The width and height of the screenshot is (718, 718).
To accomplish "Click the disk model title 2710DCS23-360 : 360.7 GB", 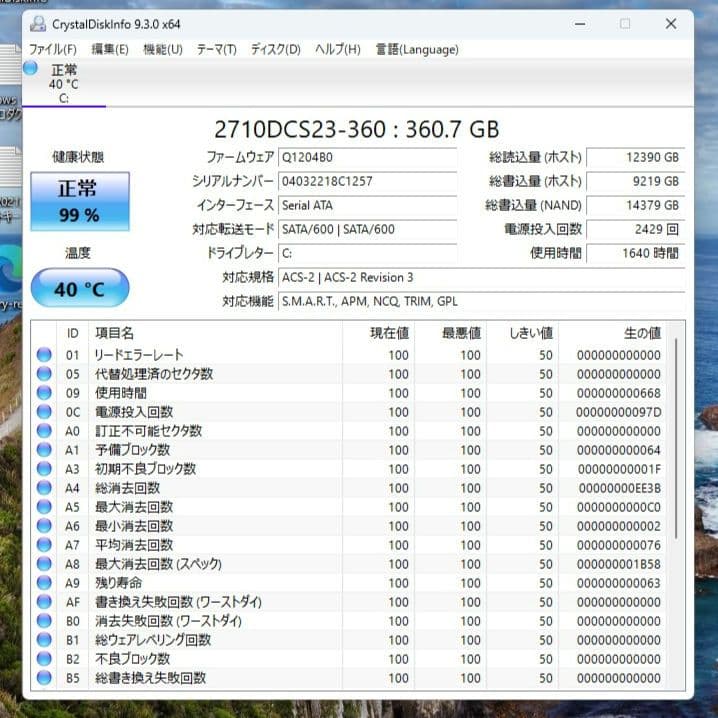I will point(357,130).
